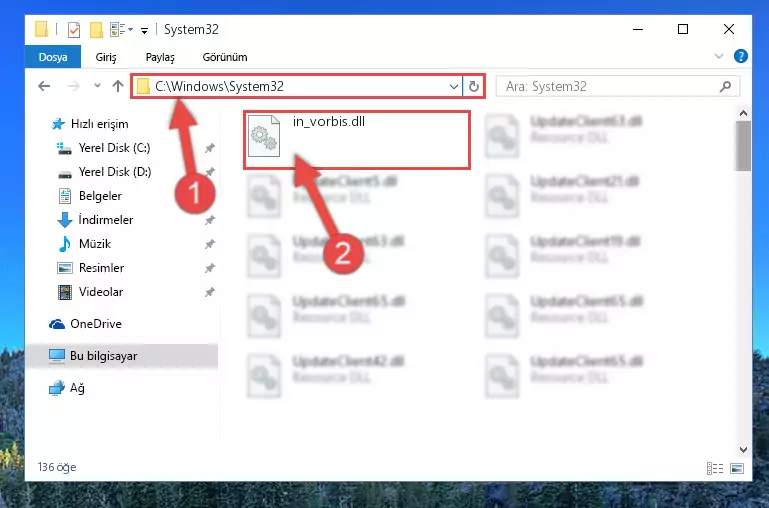Click the New Folder icon in quick access toolbar
Image resolution: width=769 pixels, height=508 pixels.
coord(96,30)
